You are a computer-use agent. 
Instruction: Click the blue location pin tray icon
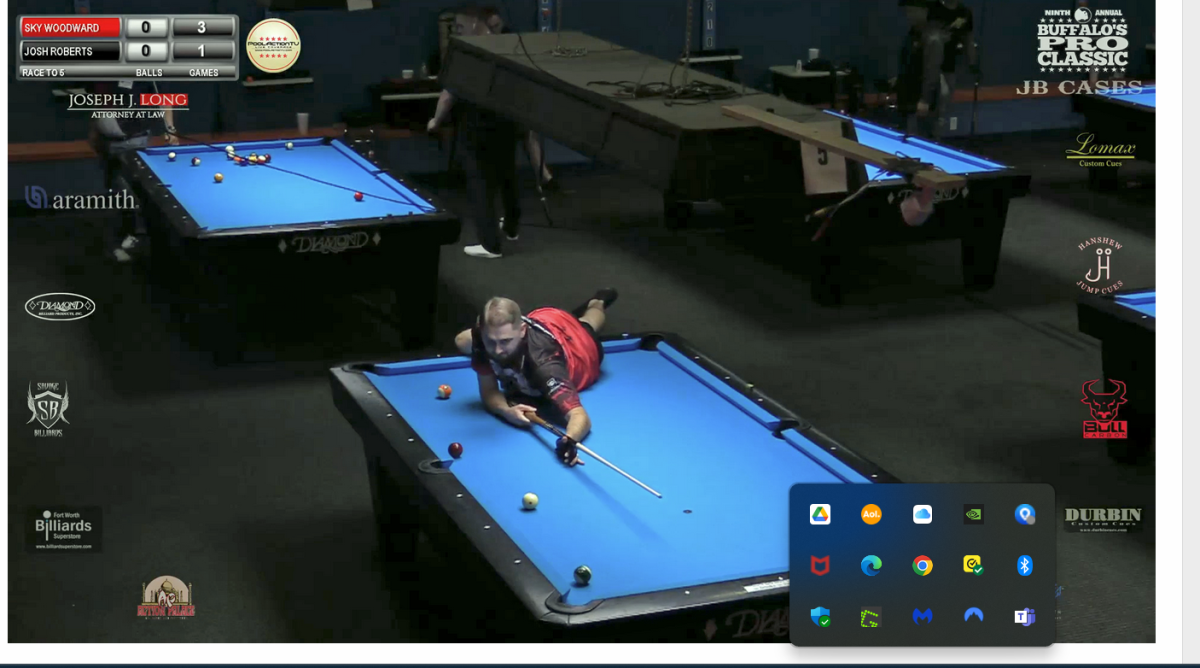[x=1024, y=514]
